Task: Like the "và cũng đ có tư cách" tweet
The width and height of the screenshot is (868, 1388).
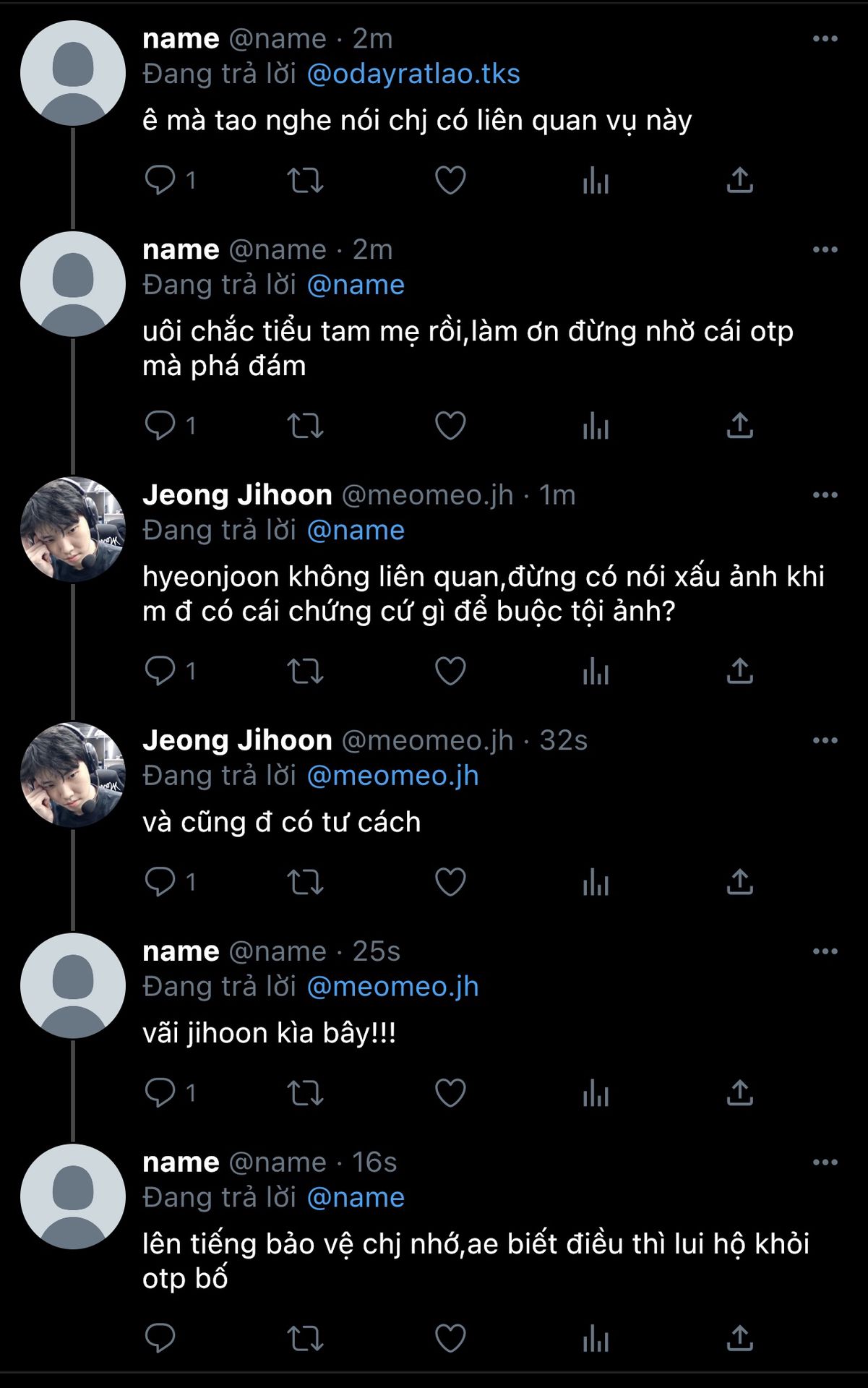Action: click(x=450, y=882)
